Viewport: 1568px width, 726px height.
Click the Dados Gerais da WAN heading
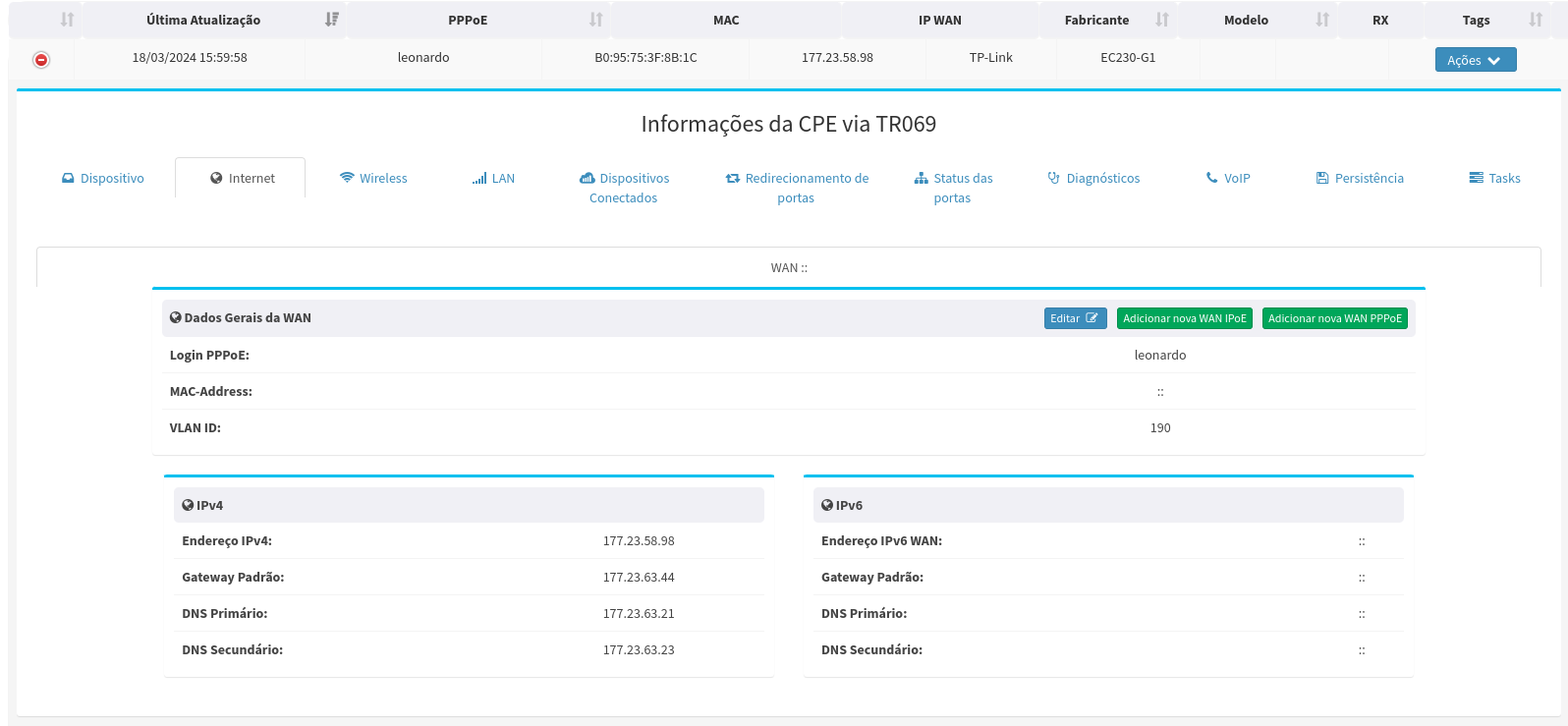(241, 317)
